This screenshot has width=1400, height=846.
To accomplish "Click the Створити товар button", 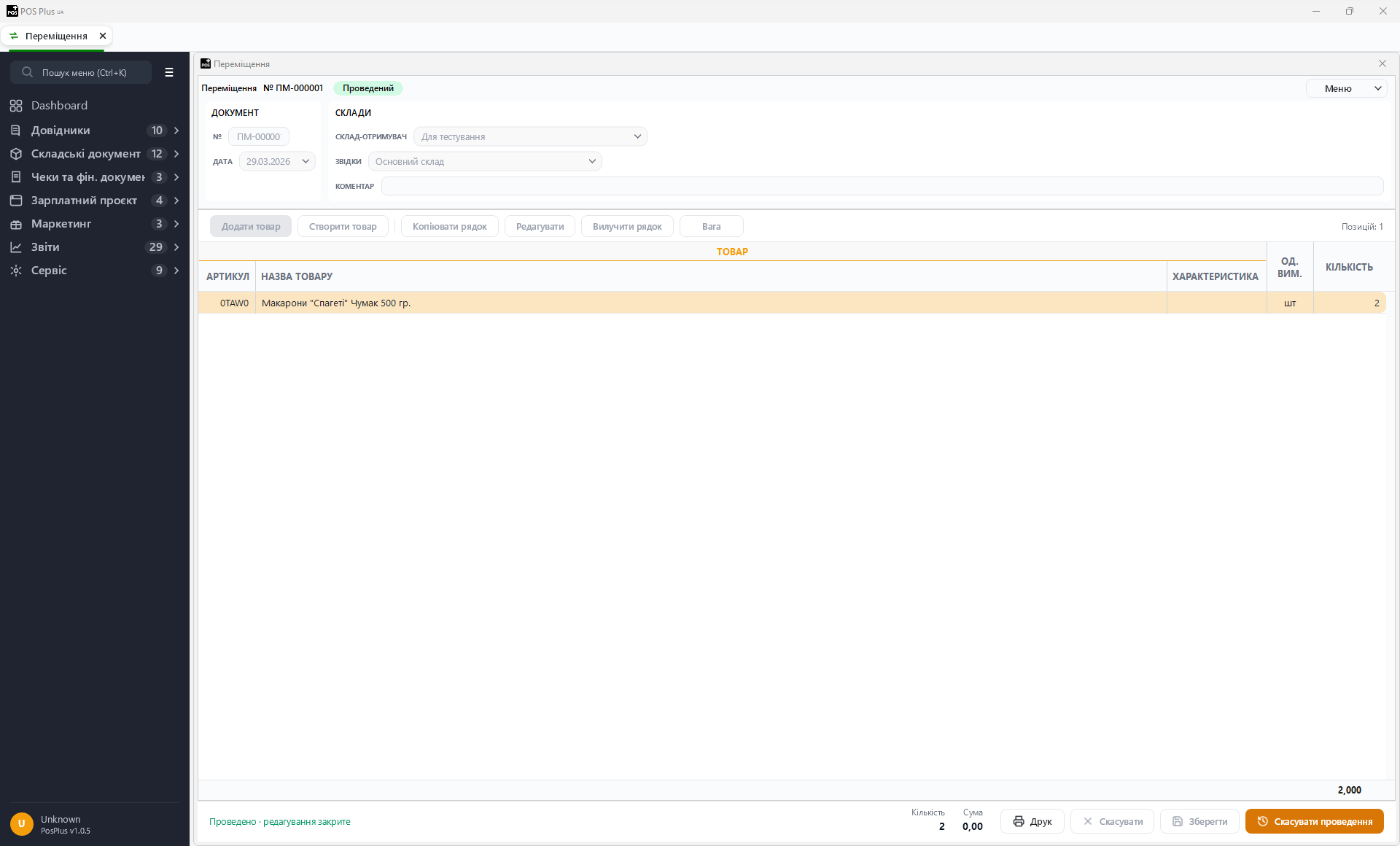I will pyautogui.click(x=343, y=226).
